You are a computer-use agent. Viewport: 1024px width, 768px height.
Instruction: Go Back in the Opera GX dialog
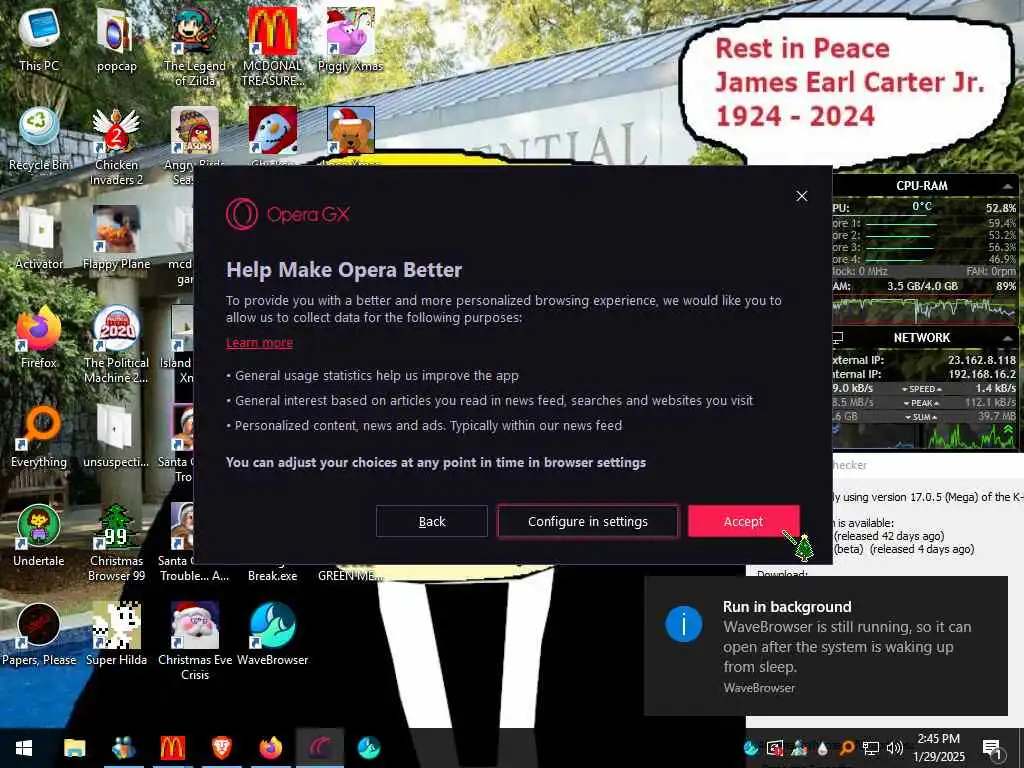(432, 521)
